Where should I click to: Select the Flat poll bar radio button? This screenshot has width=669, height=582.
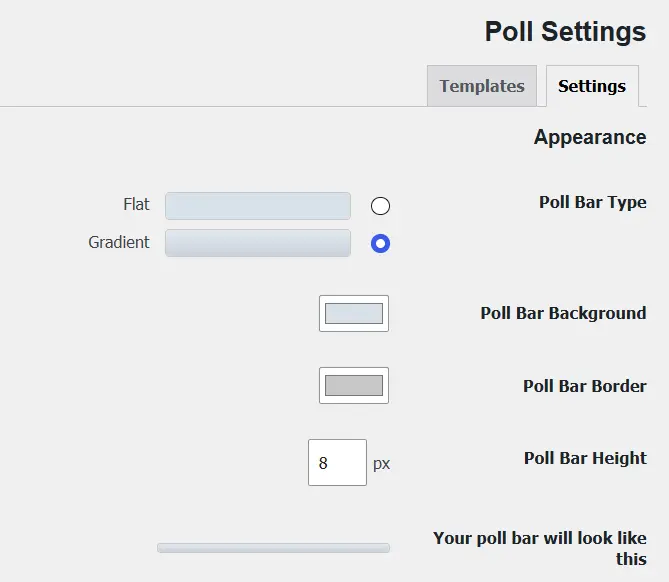click(380, 206)
